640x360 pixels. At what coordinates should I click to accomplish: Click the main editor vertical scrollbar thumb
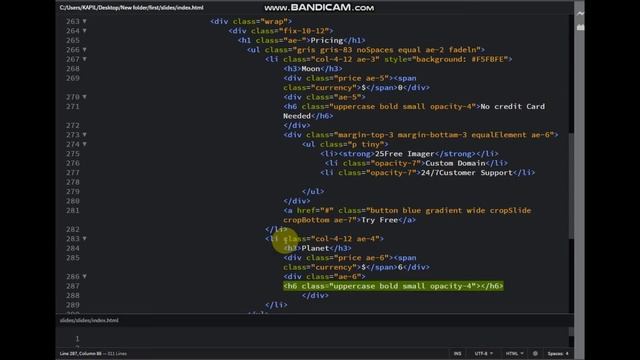click(x=571, y=186)
